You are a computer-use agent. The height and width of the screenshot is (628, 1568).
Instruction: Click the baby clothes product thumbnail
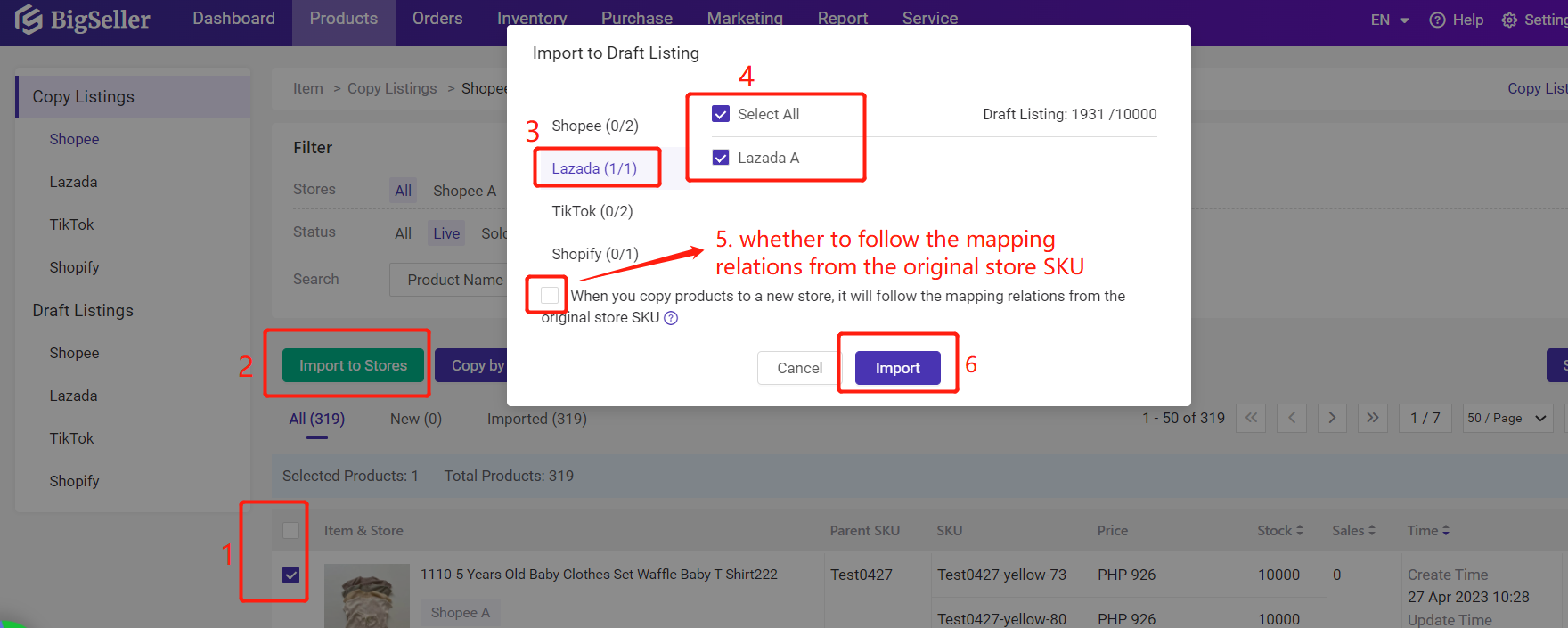pyautogui.click(x=366, y=597)
